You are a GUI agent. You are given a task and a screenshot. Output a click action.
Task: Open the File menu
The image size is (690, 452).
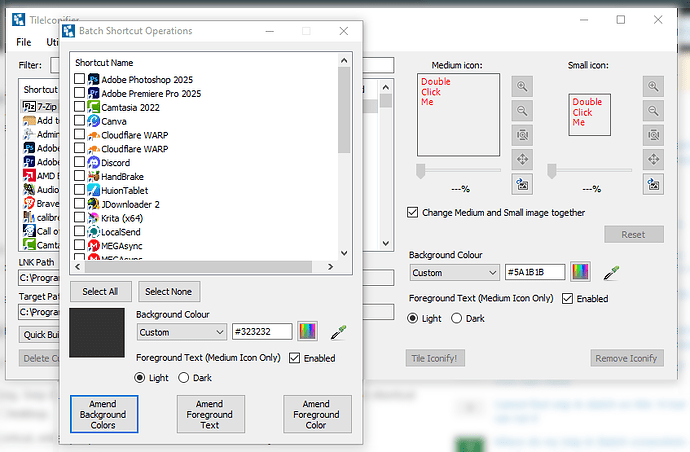coord(24,42)
